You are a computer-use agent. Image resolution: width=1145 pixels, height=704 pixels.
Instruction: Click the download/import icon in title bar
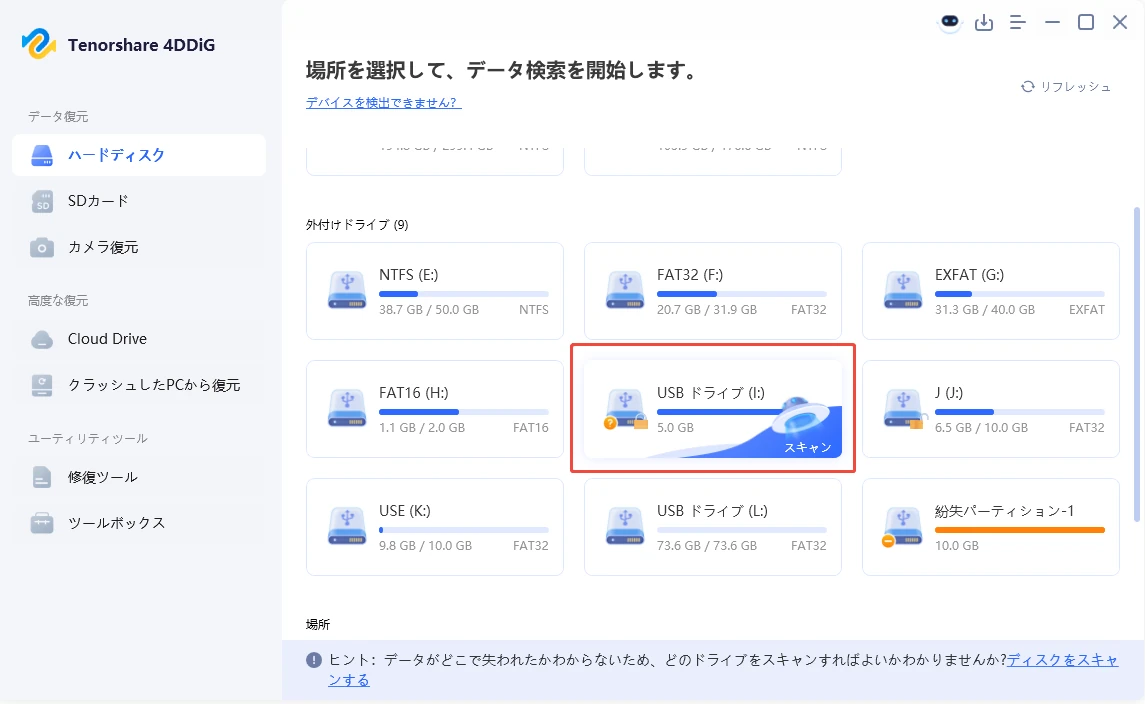[984, 23]
